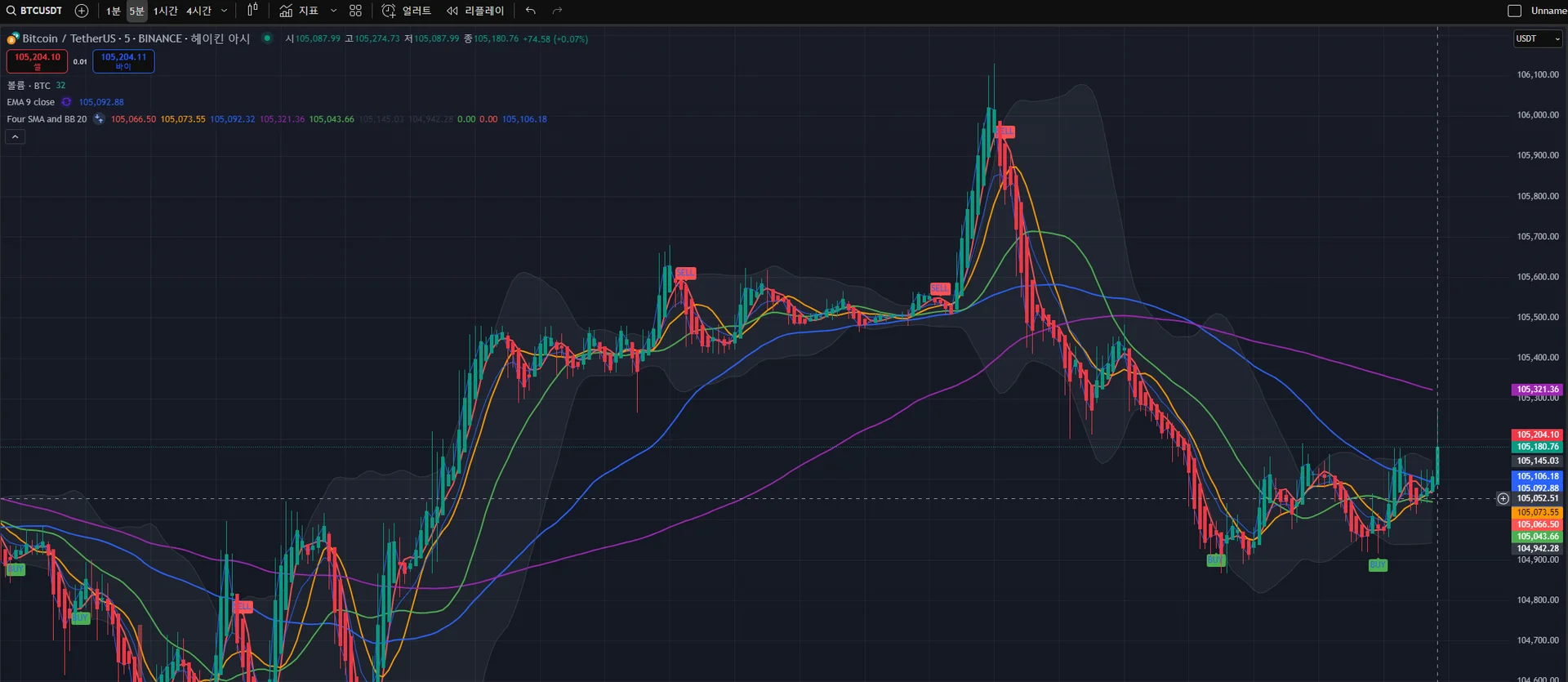
Task: Create an alert with the 얼러트 button
Action: (407, 11)
